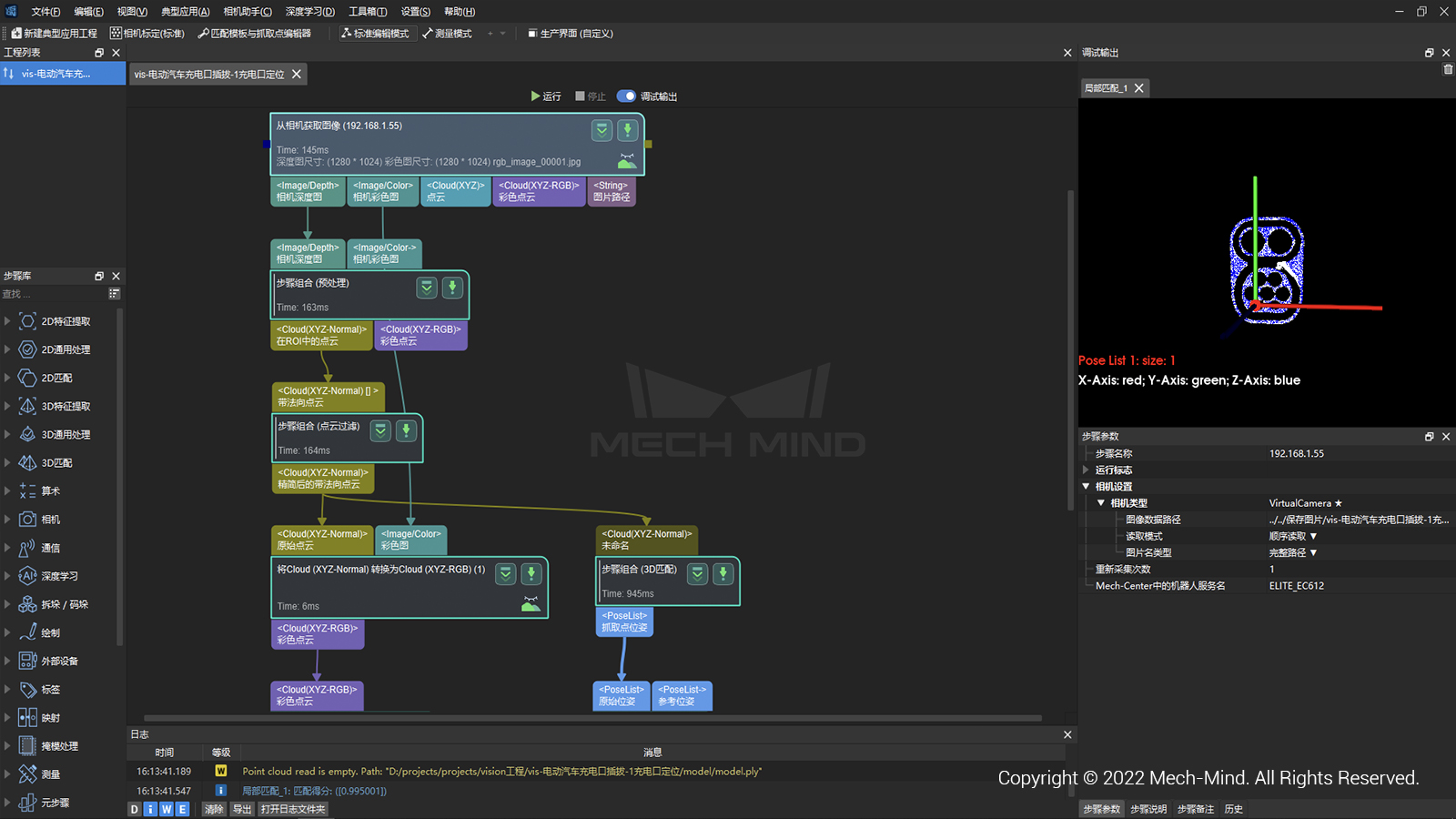Click the trash icon in debug output panel
The width and height of the screenshot is (1456, 819).
(1448, 70)
